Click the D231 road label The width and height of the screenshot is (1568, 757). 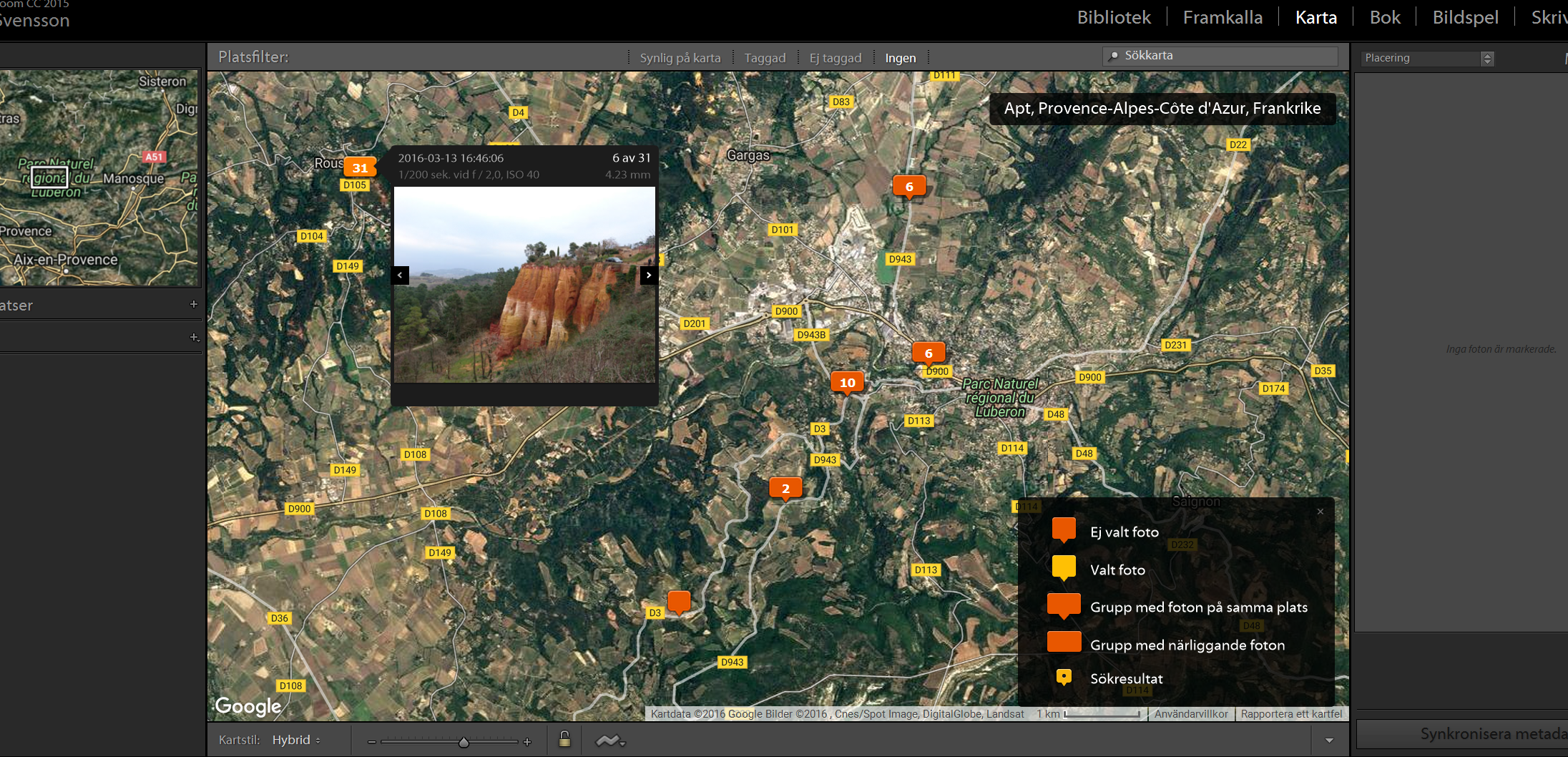coord(1175,346)
